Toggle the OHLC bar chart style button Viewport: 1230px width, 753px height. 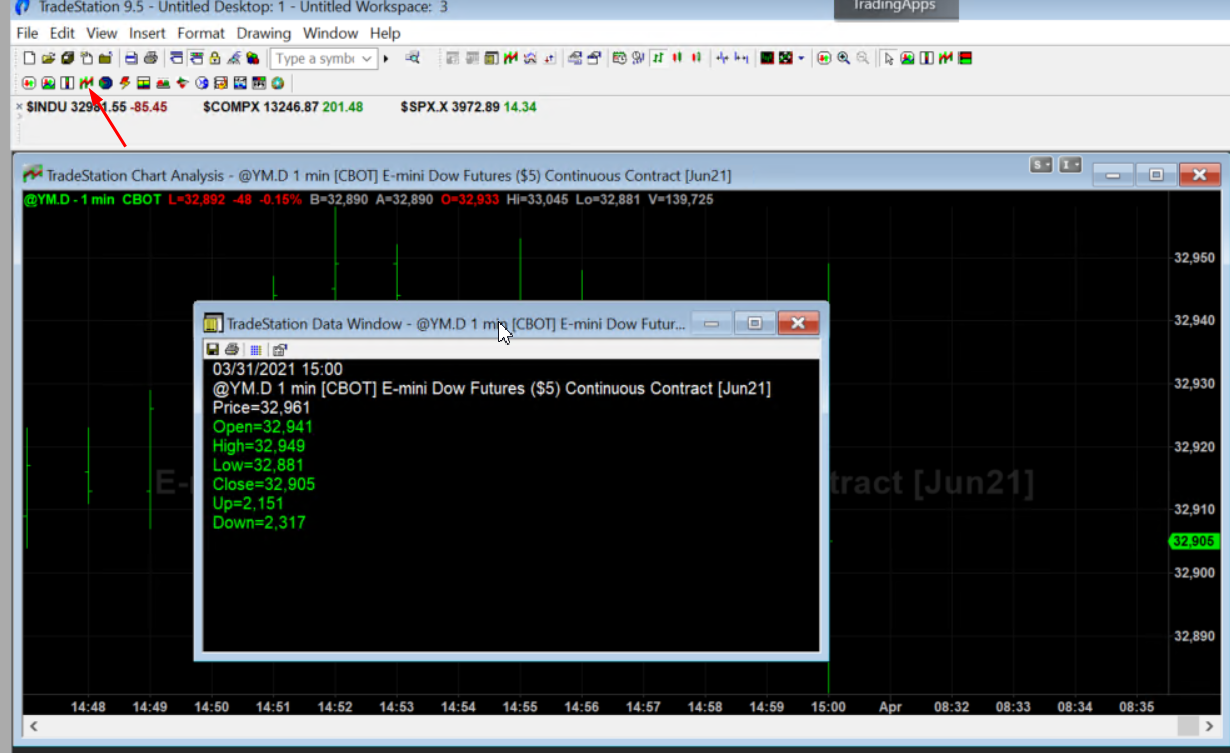pyautogui.click(x=658, y=59)
